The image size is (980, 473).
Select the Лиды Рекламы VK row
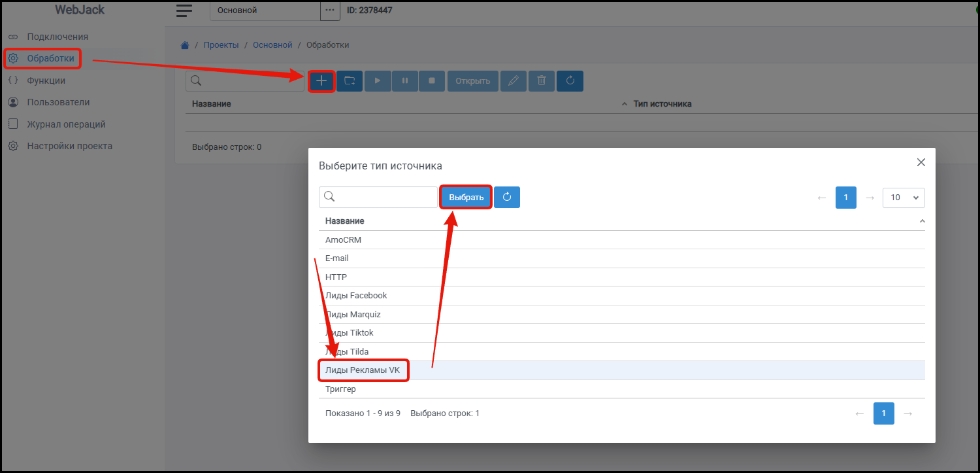[x=622, y=371]
